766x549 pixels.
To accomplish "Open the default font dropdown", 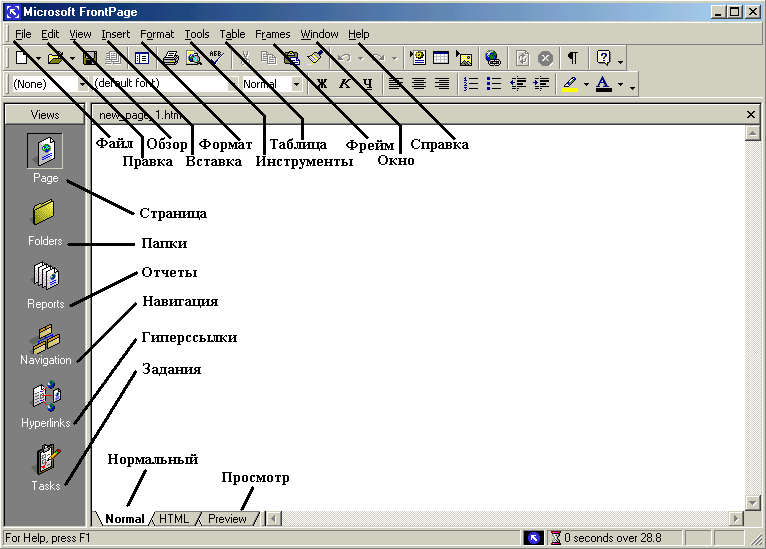I will tap(234, 84).
